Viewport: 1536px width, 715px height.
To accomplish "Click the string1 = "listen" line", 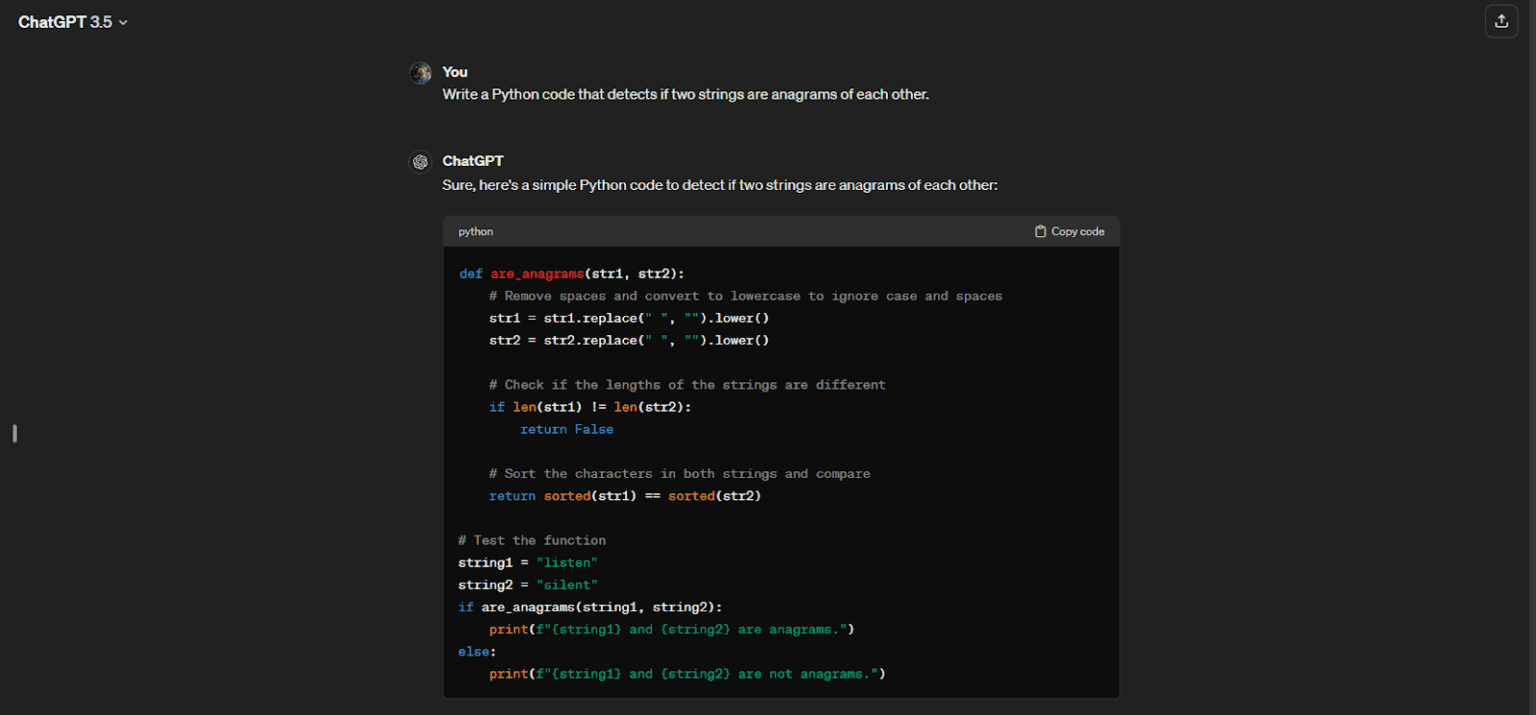I will tap(527, 562).
